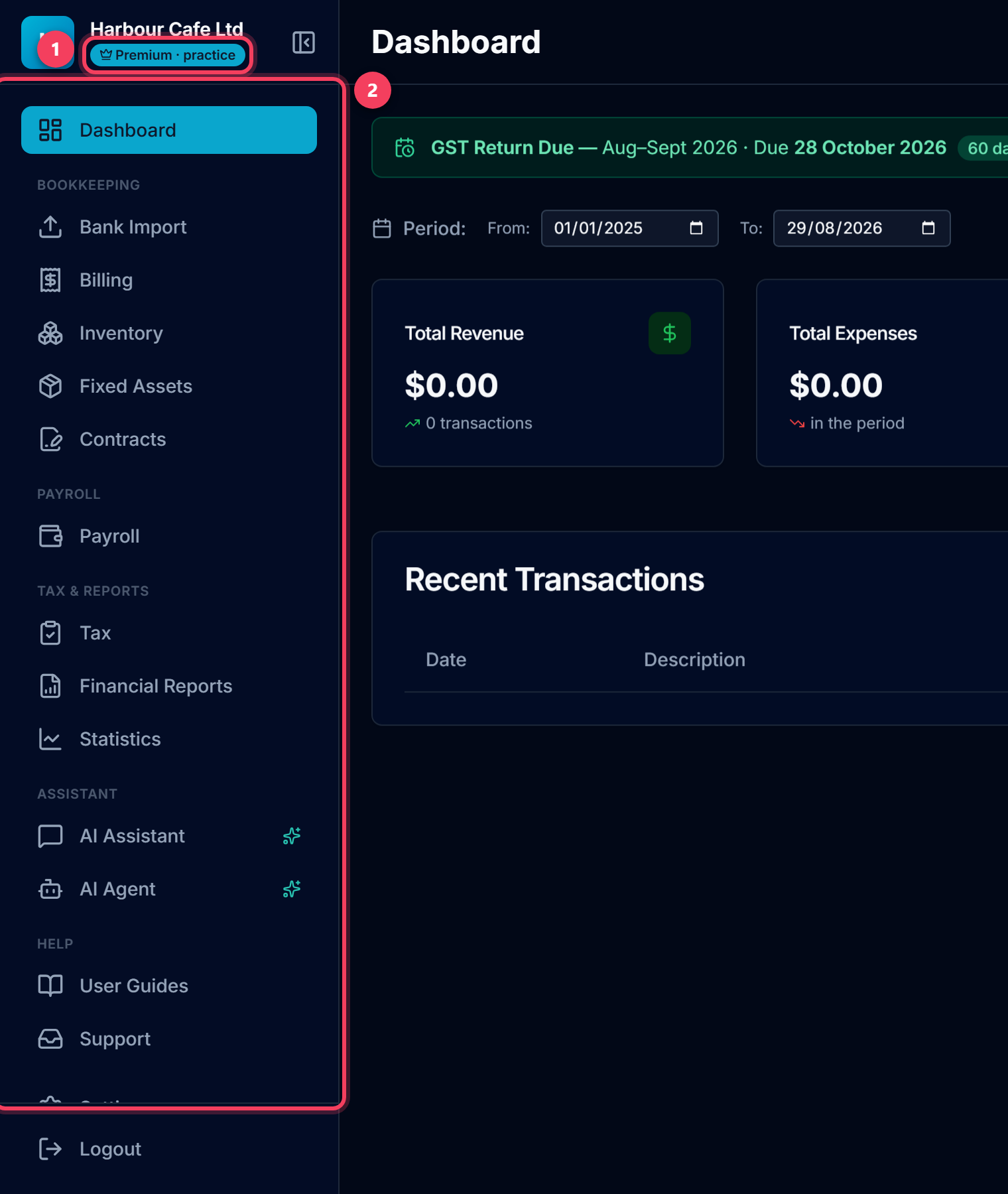The width and height of the screenshot is (1008, 1194).
Task: Click the Dashboard page heading
Action: pyautogui.click(x=456, y=42)
